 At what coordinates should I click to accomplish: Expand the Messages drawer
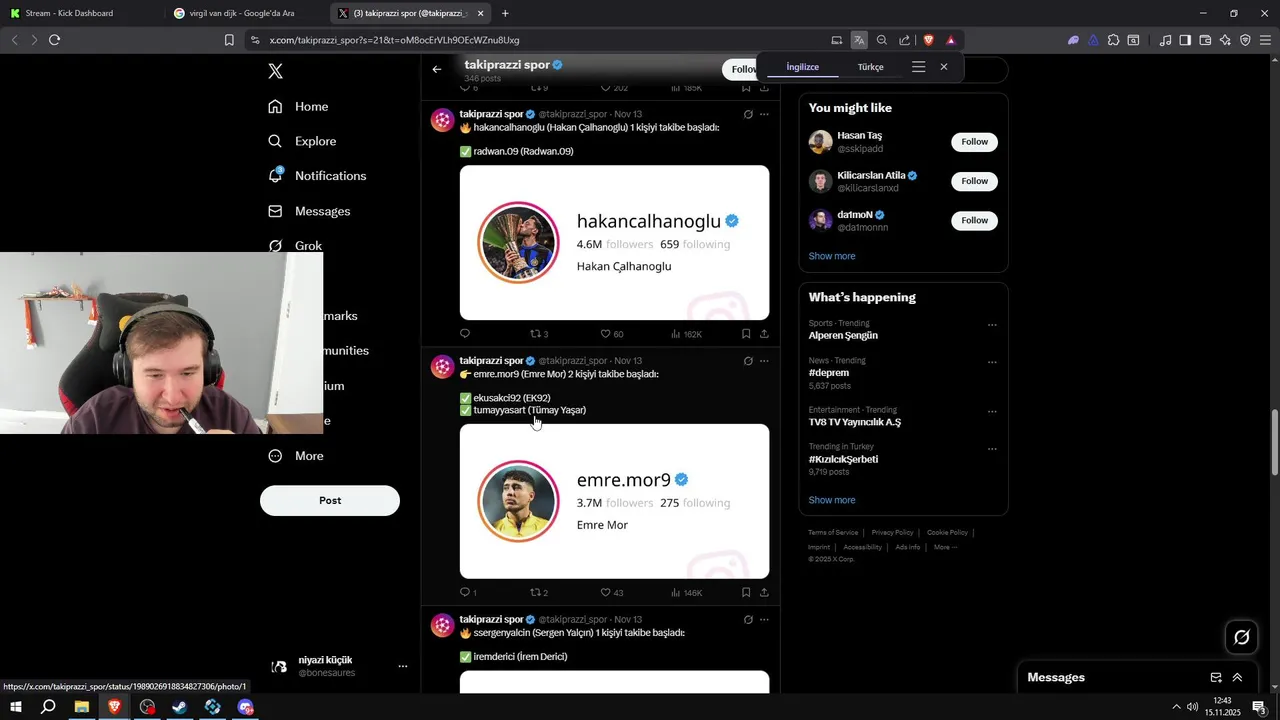(x=1237, y=677)
